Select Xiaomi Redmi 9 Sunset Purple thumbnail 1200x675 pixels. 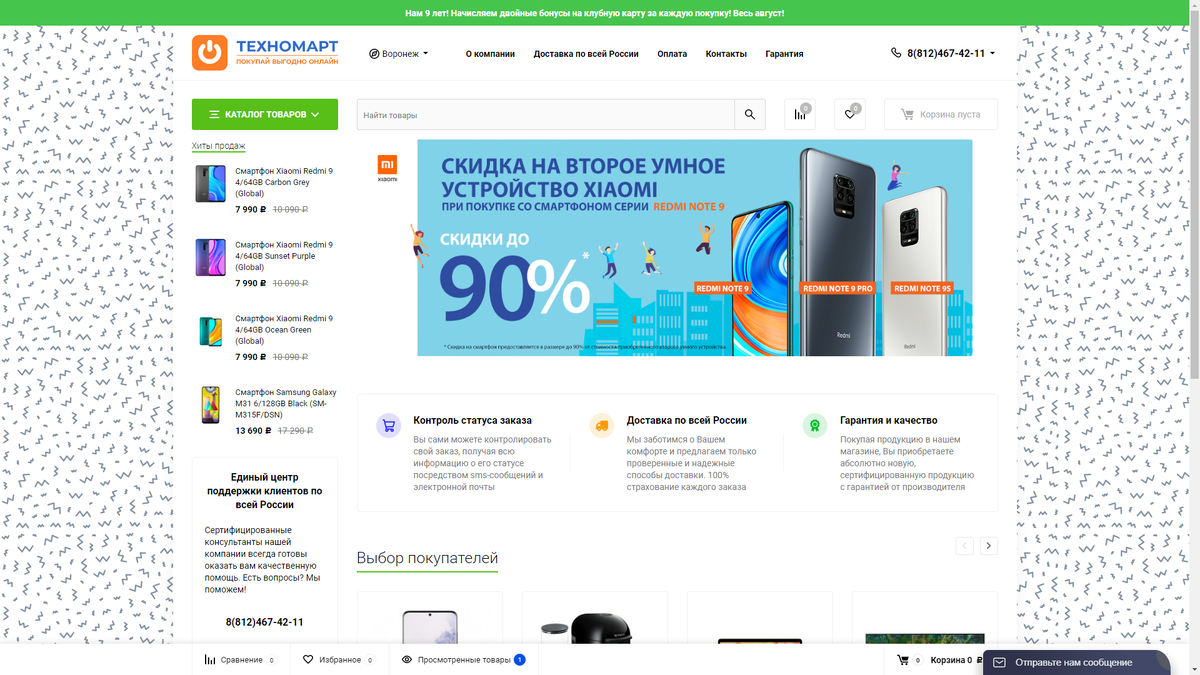(x=211, y=257)
